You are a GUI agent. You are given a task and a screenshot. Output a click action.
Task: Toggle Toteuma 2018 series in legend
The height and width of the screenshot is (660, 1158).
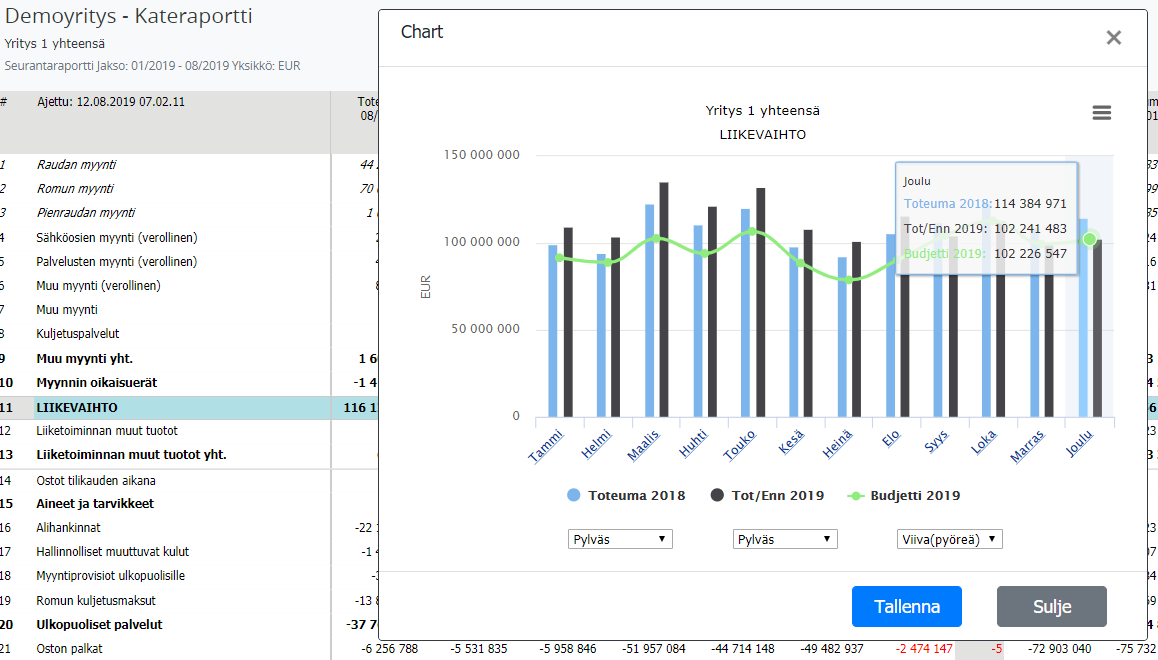[x=627, y=495]
